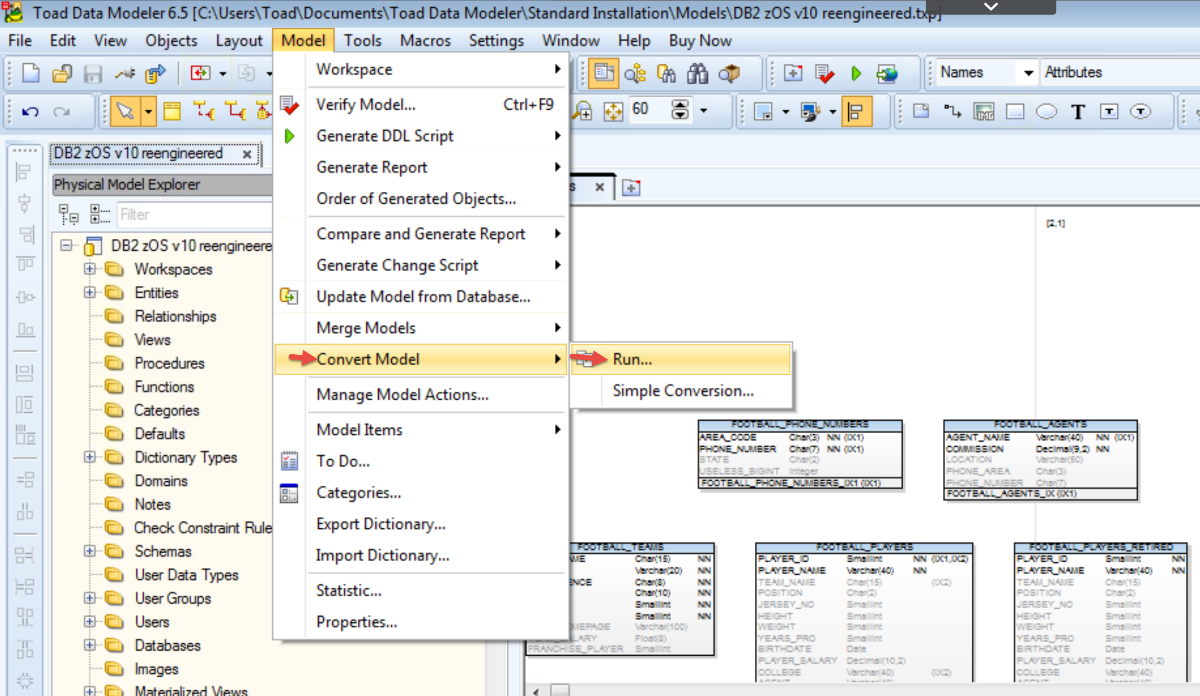Open a model file with the folder icon

62,73
